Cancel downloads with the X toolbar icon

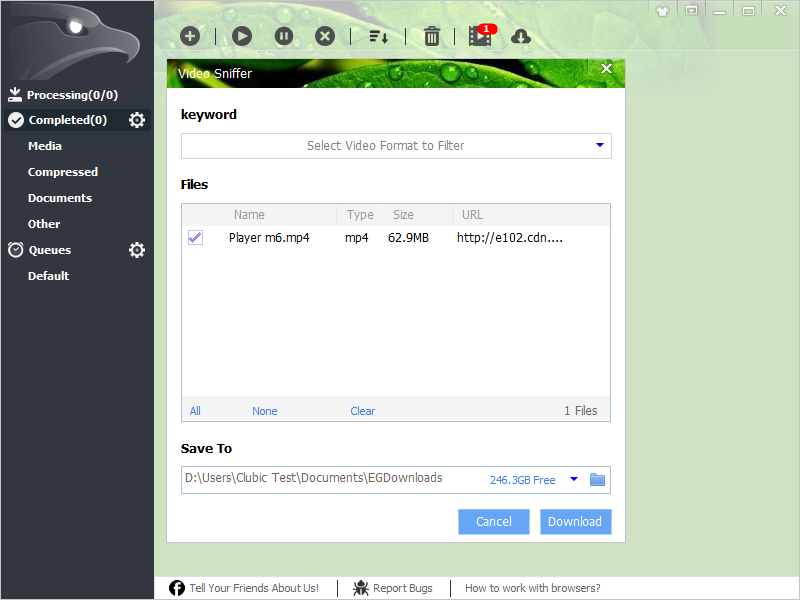pyautogui.click(x=325, y=36)
